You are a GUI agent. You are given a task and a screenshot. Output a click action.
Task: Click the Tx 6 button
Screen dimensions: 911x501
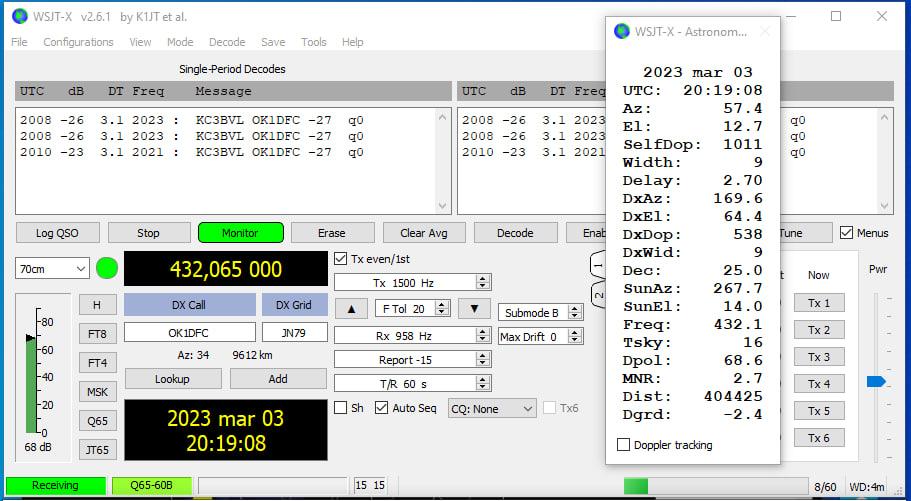click(x=819, y=438)
